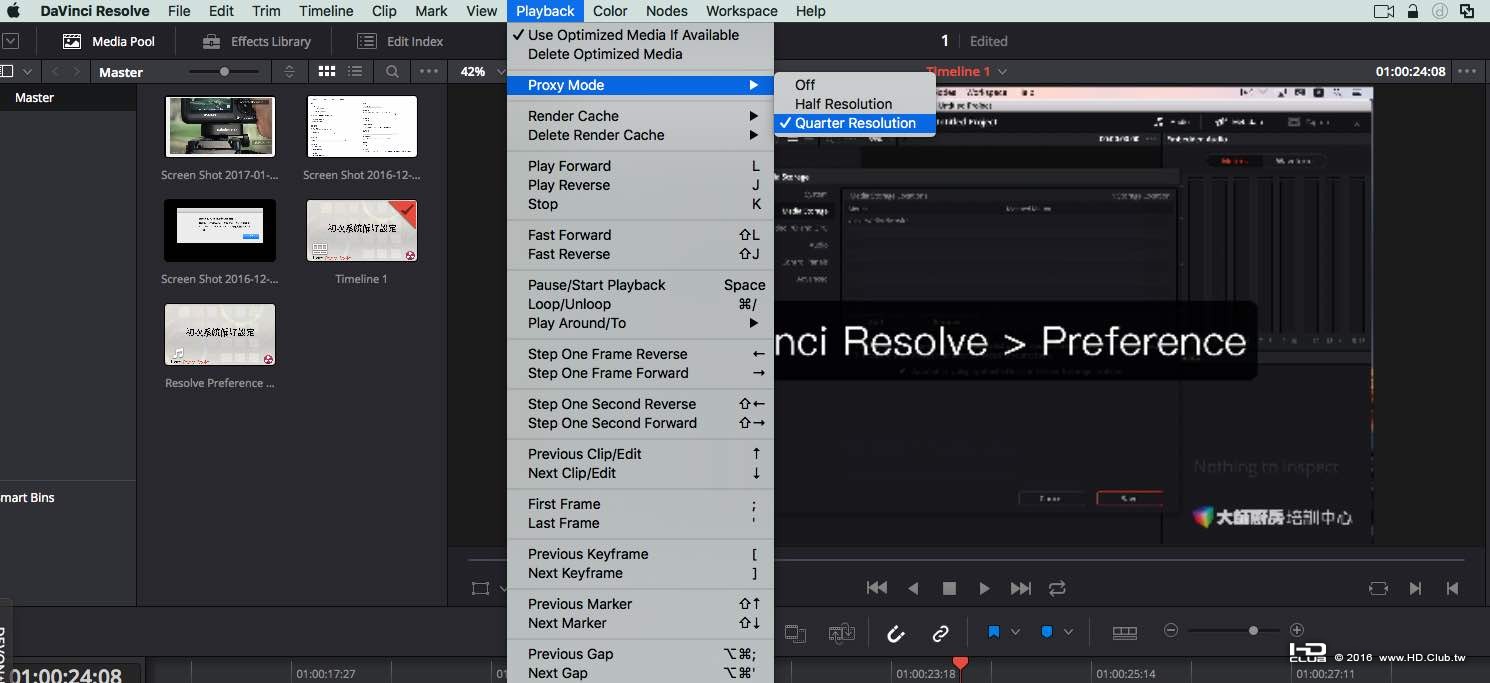Image resolution: width=1490 pixels, height=683 pixels.
Task: Open the Apple menu
Action: coord(14,11)
